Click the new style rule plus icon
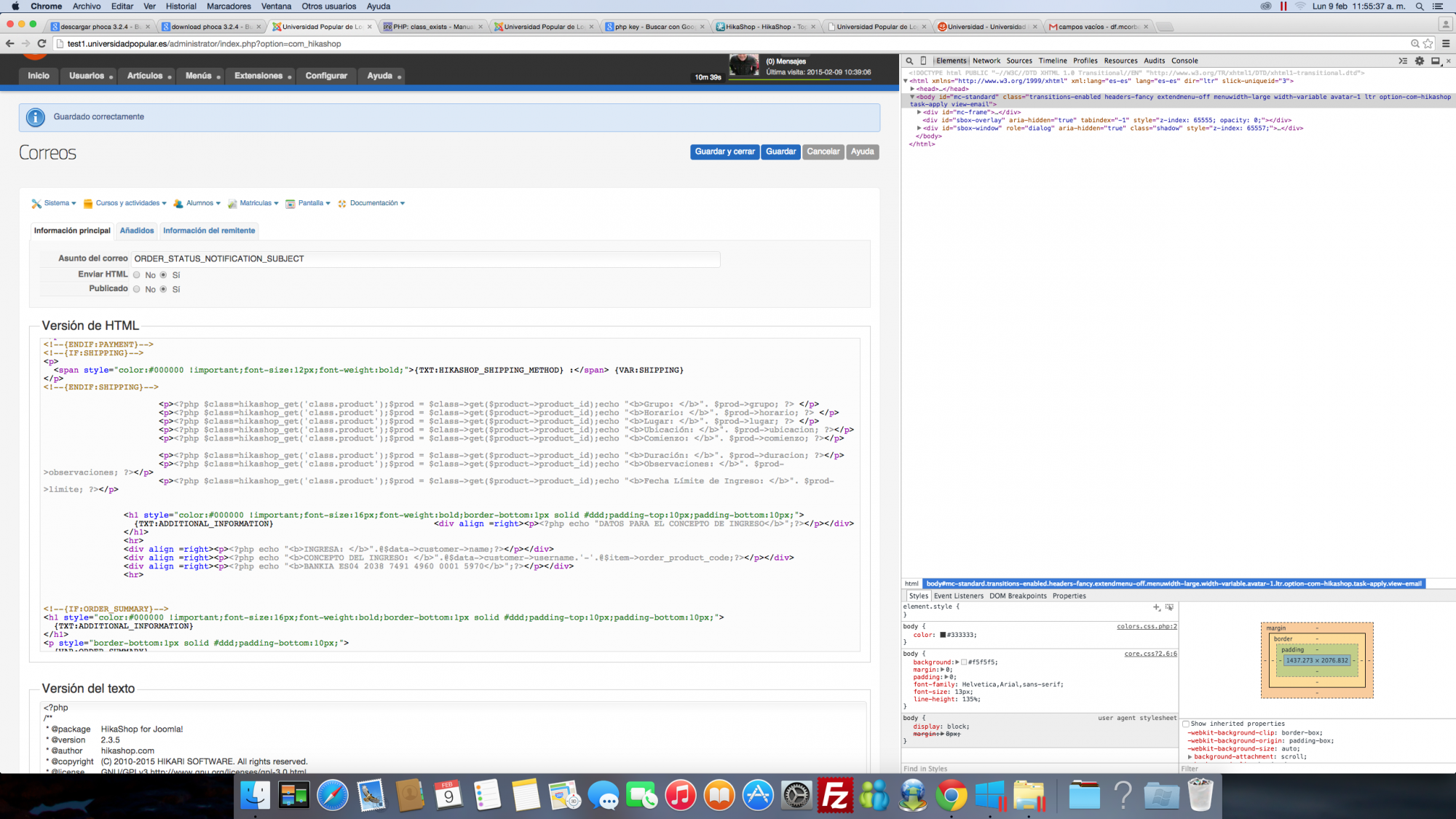Viewport: 1456px width, 819px height. (1156, 607)
